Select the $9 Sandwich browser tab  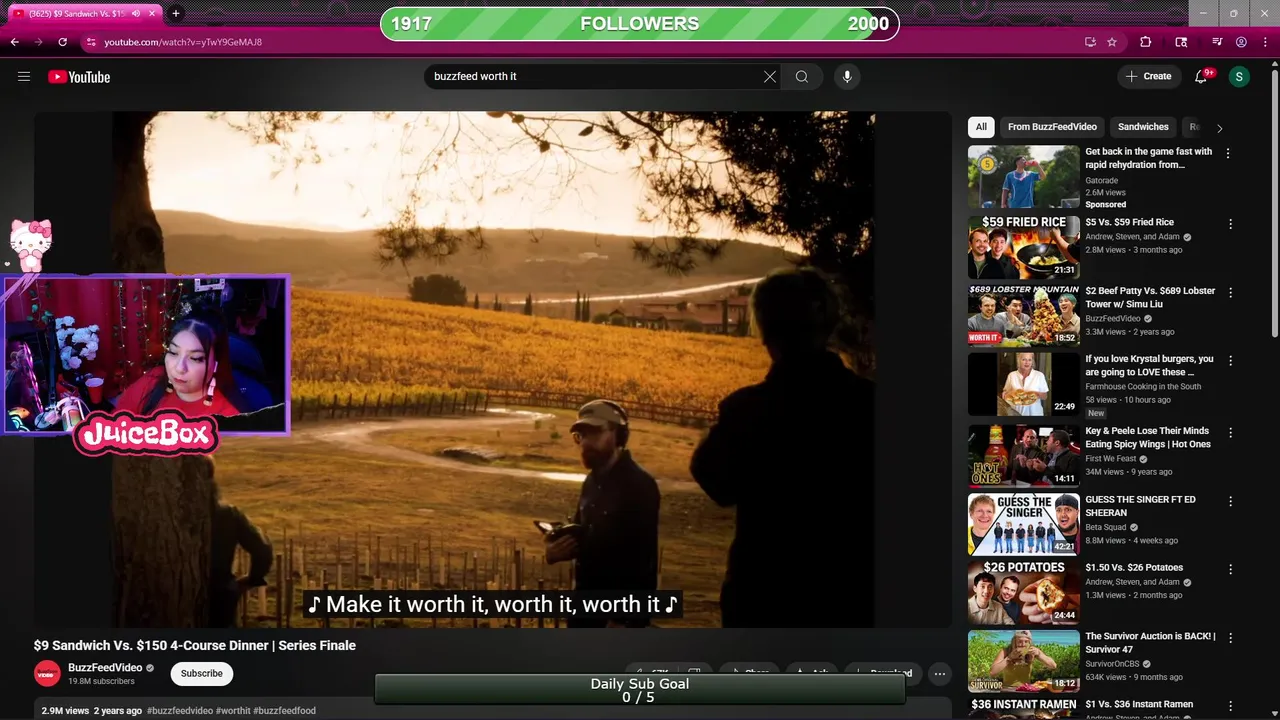coord(82,14)
